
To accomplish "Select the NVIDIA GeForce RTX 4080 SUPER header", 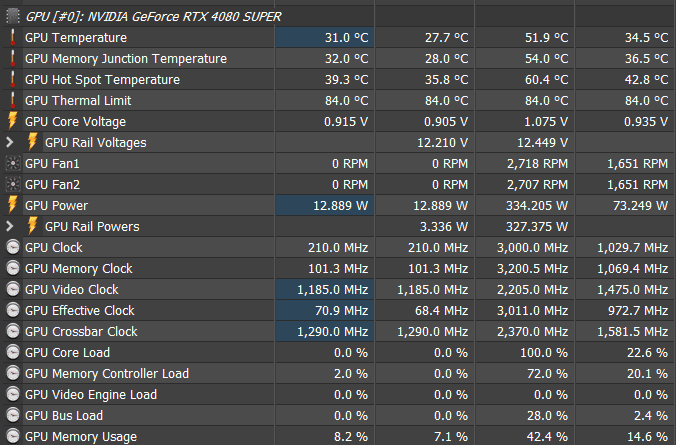I will click(153, 17).
